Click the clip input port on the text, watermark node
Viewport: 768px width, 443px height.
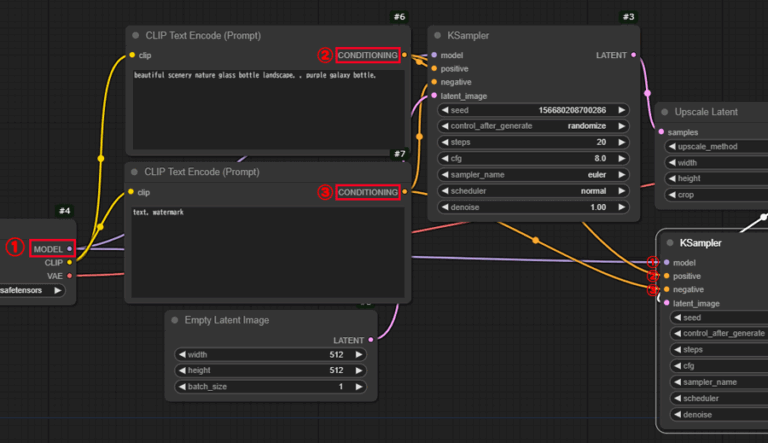tap(131, 192)
